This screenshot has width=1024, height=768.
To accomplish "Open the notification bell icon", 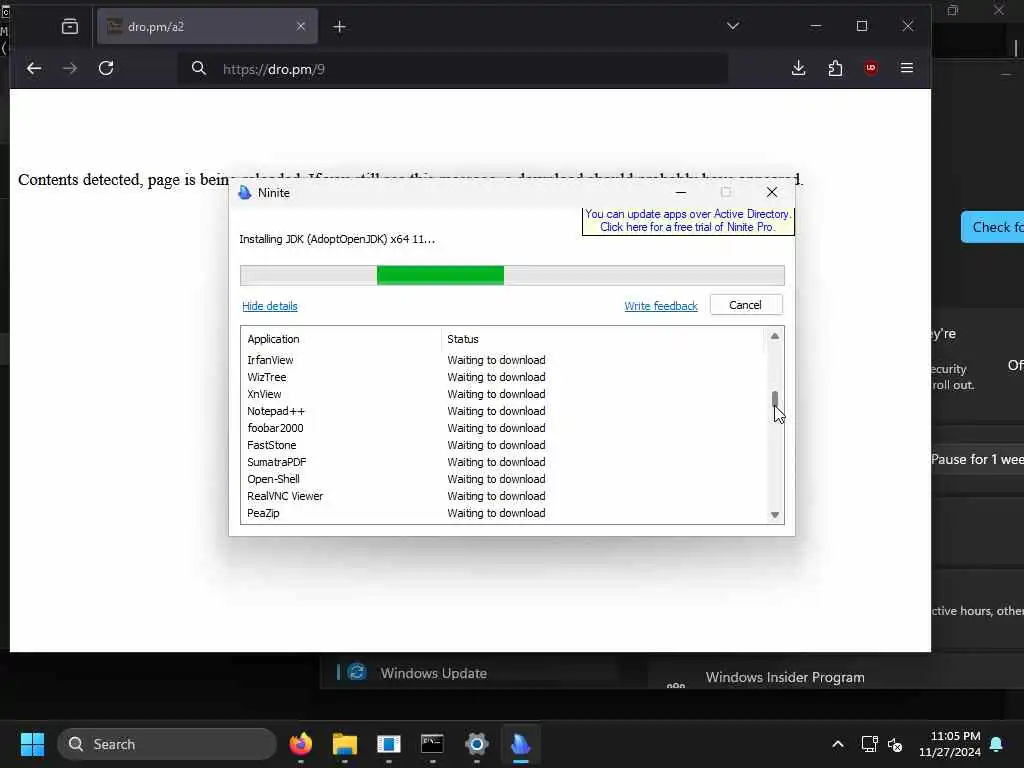I will pyautogui.click(x=997, y=744).
